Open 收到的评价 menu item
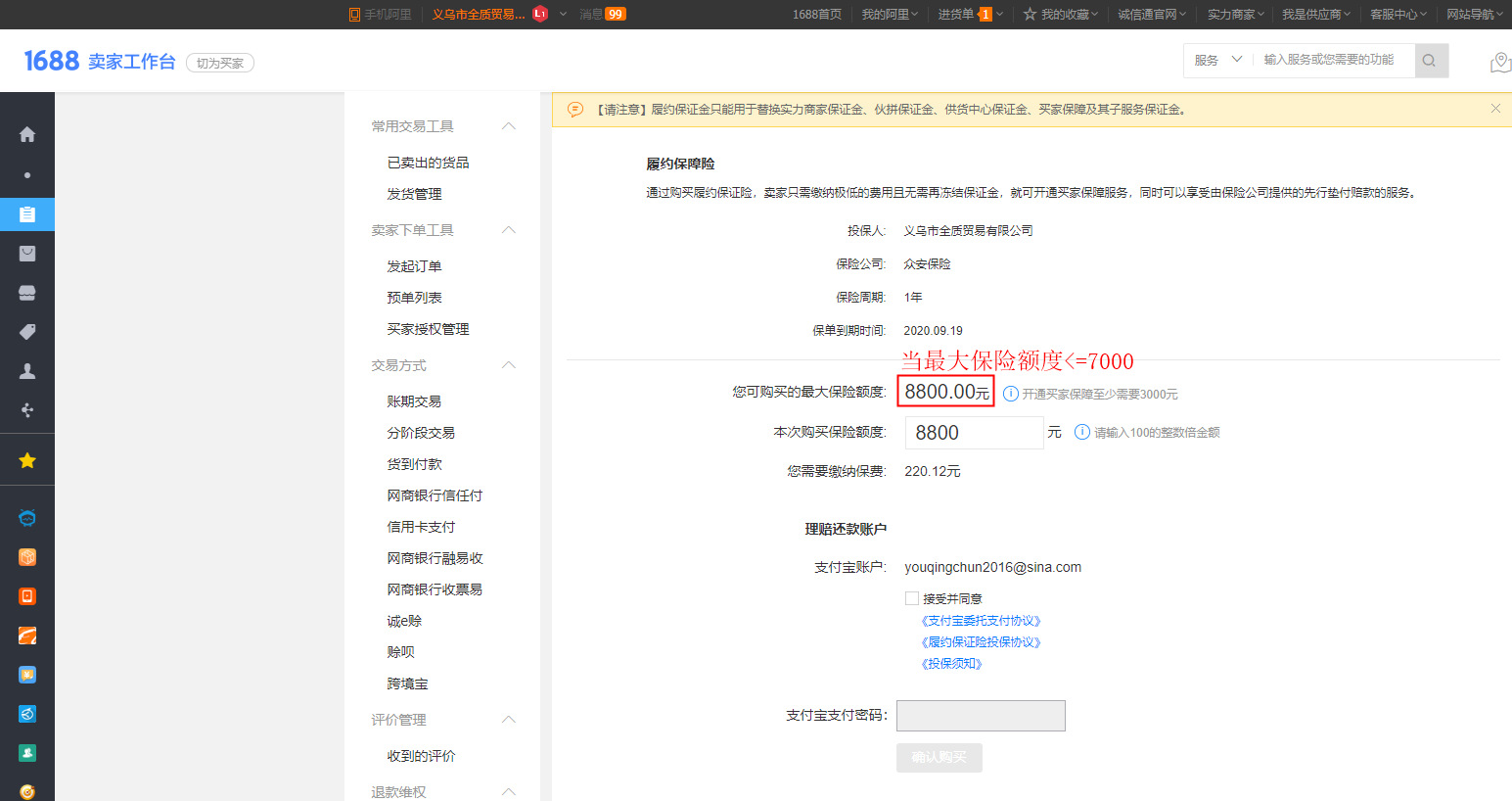This screenshot has width=1512, height=801. click(x=421, y=756)
